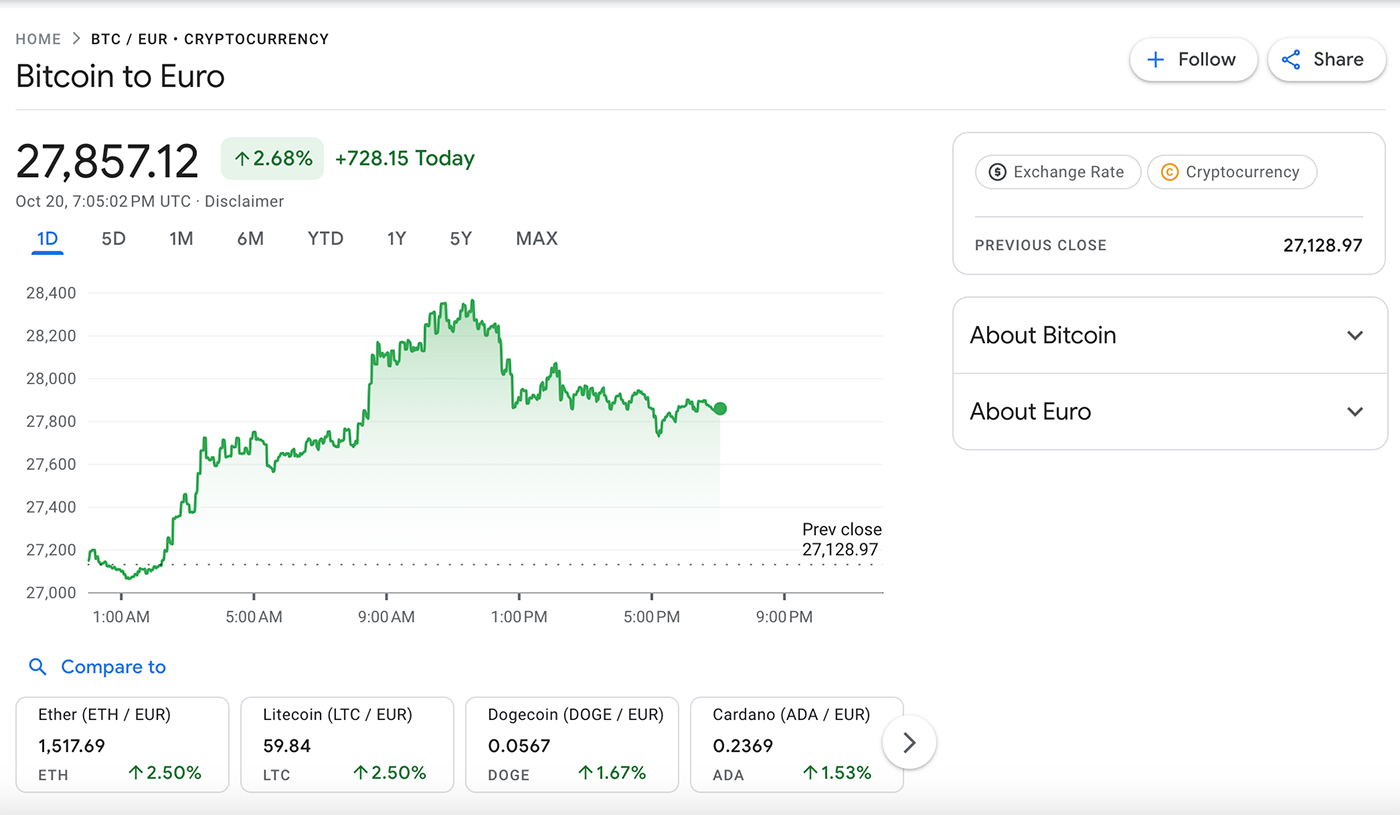Click Compare to search link
This screenshot has width=1400, height=815.
[97, 667]
